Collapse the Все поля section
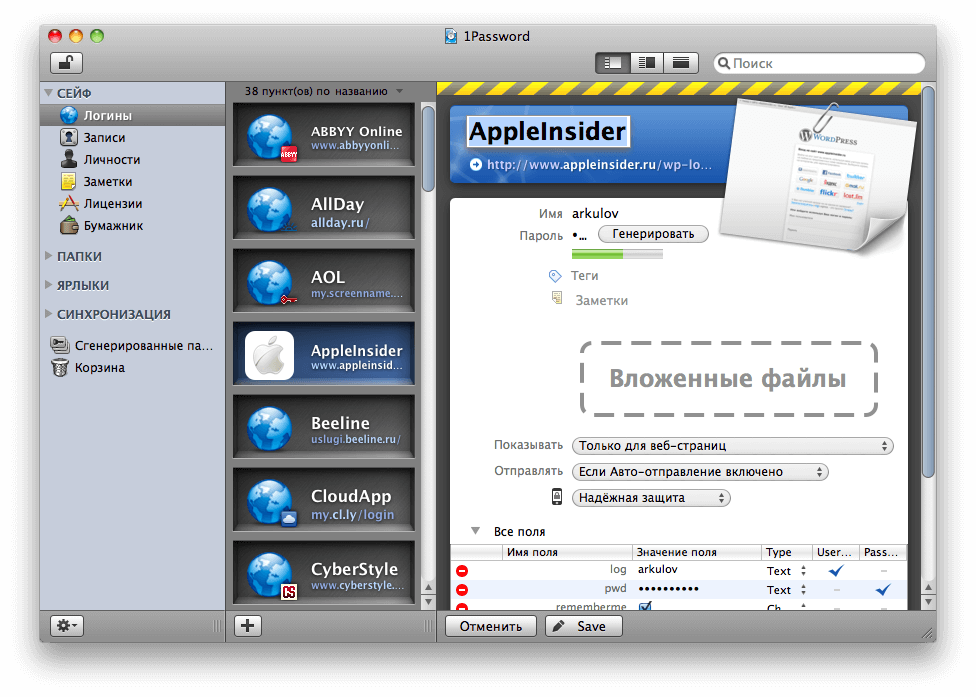 476,531
